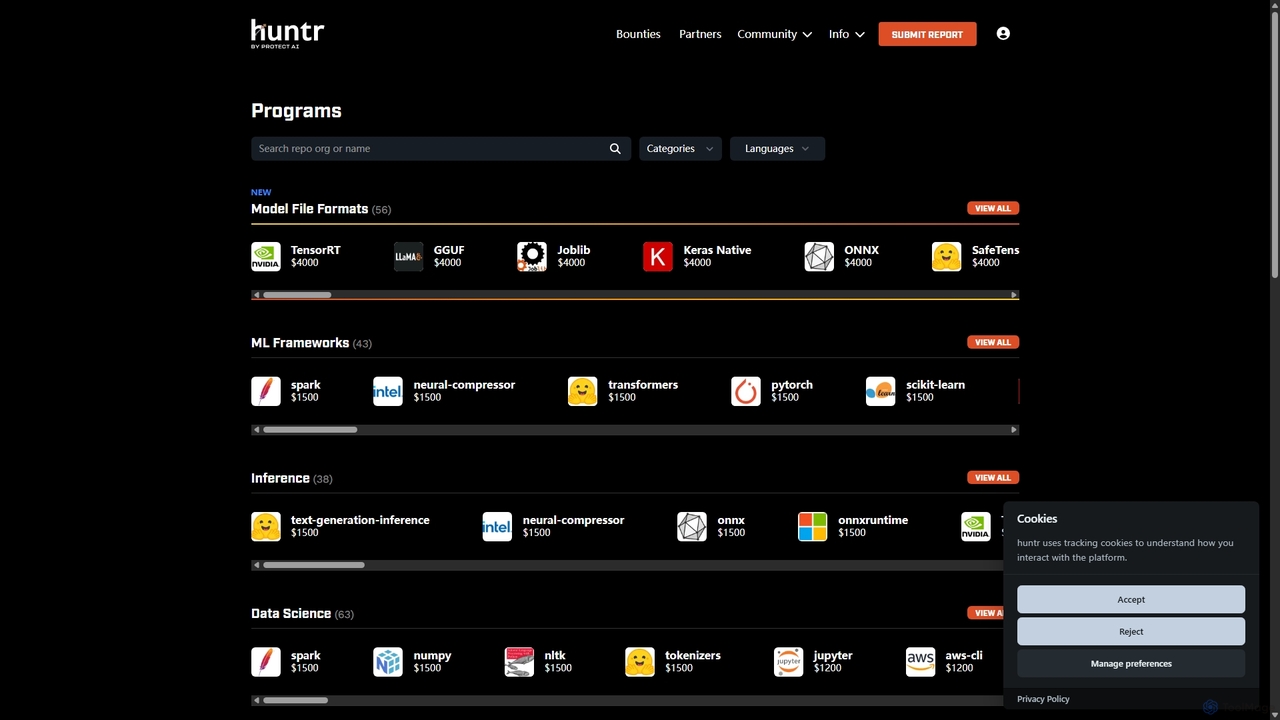Open the spark icon under ML Frameworks
1280x720 pixels.
pos(265,391)
